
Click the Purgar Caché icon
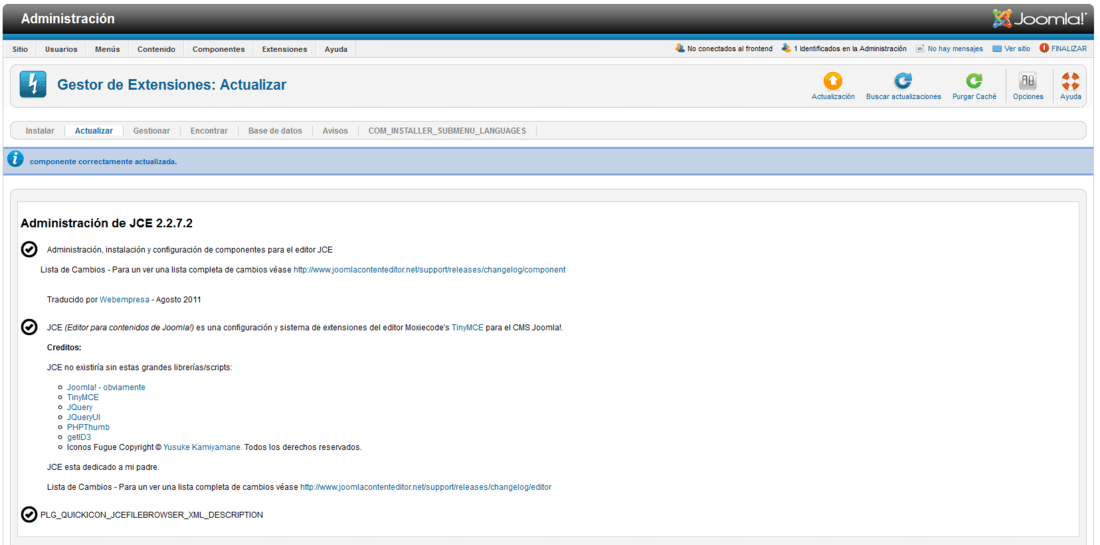tap(974, 81)
